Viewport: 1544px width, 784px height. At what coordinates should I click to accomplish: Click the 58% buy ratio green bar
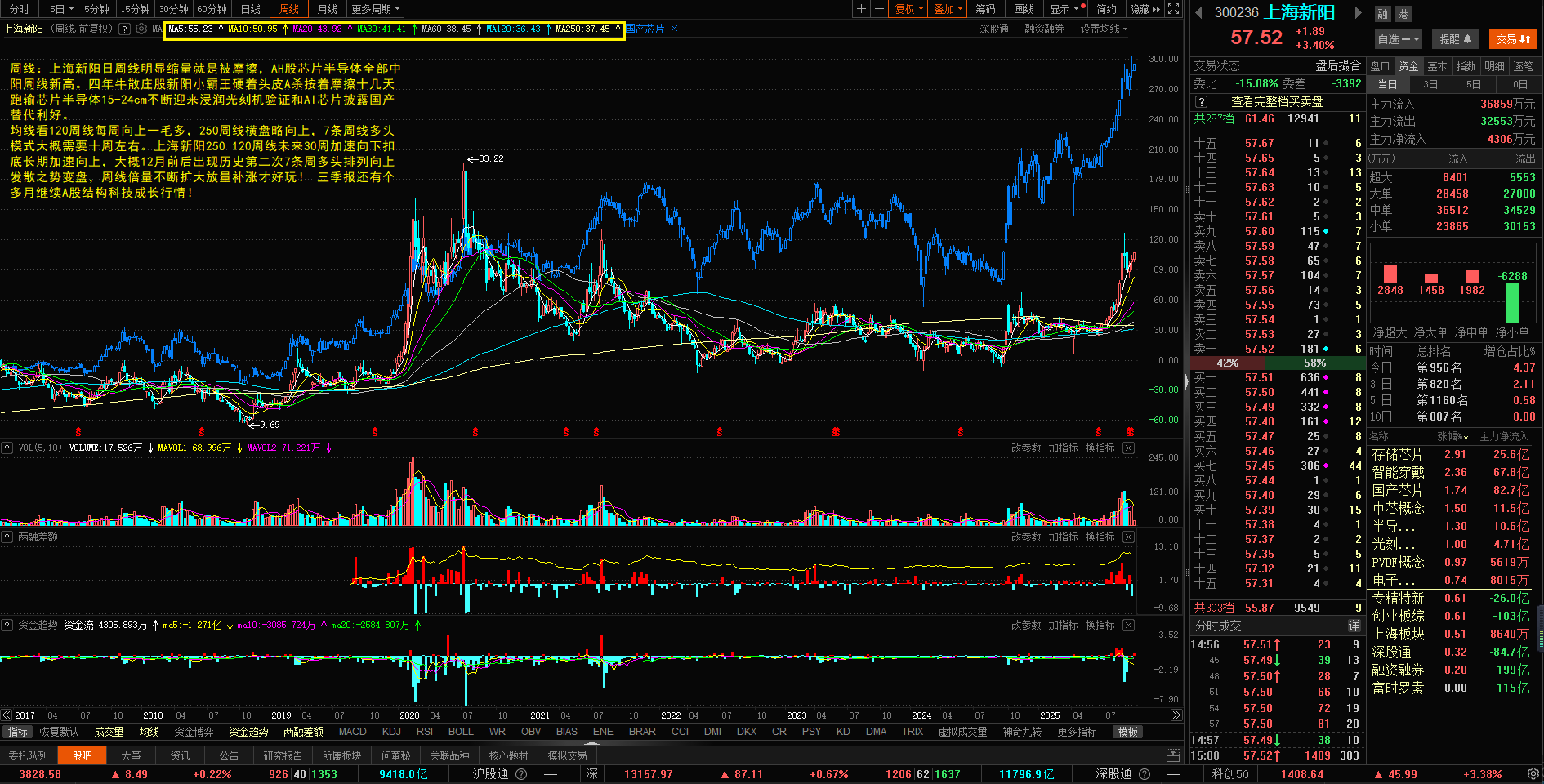coord(1314,363)
